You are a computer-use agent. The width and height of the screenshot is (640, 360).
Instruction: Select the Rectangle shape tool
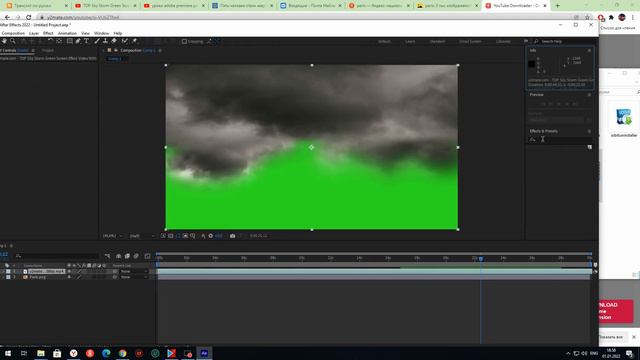pos(70,41)
